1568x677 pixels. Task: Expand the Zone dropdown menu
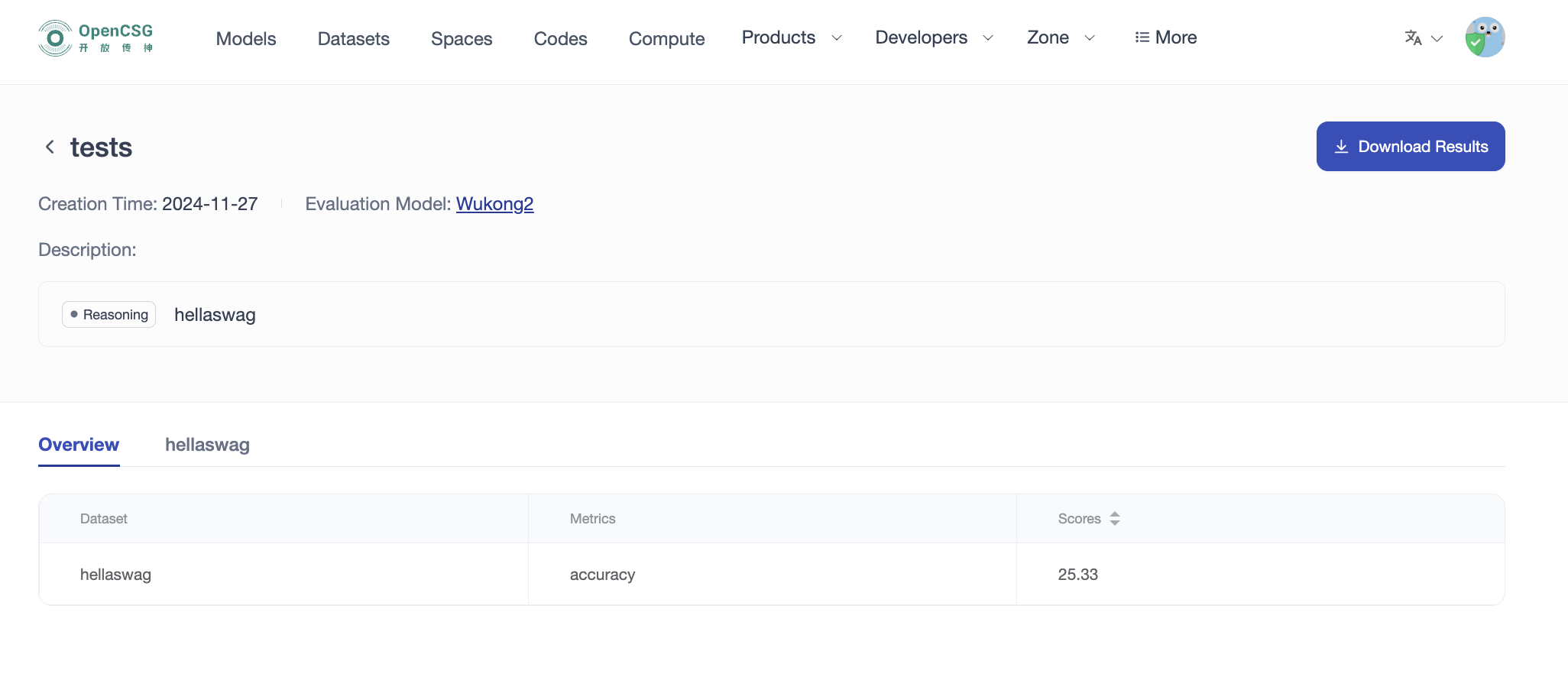(x=1060, y=37)
